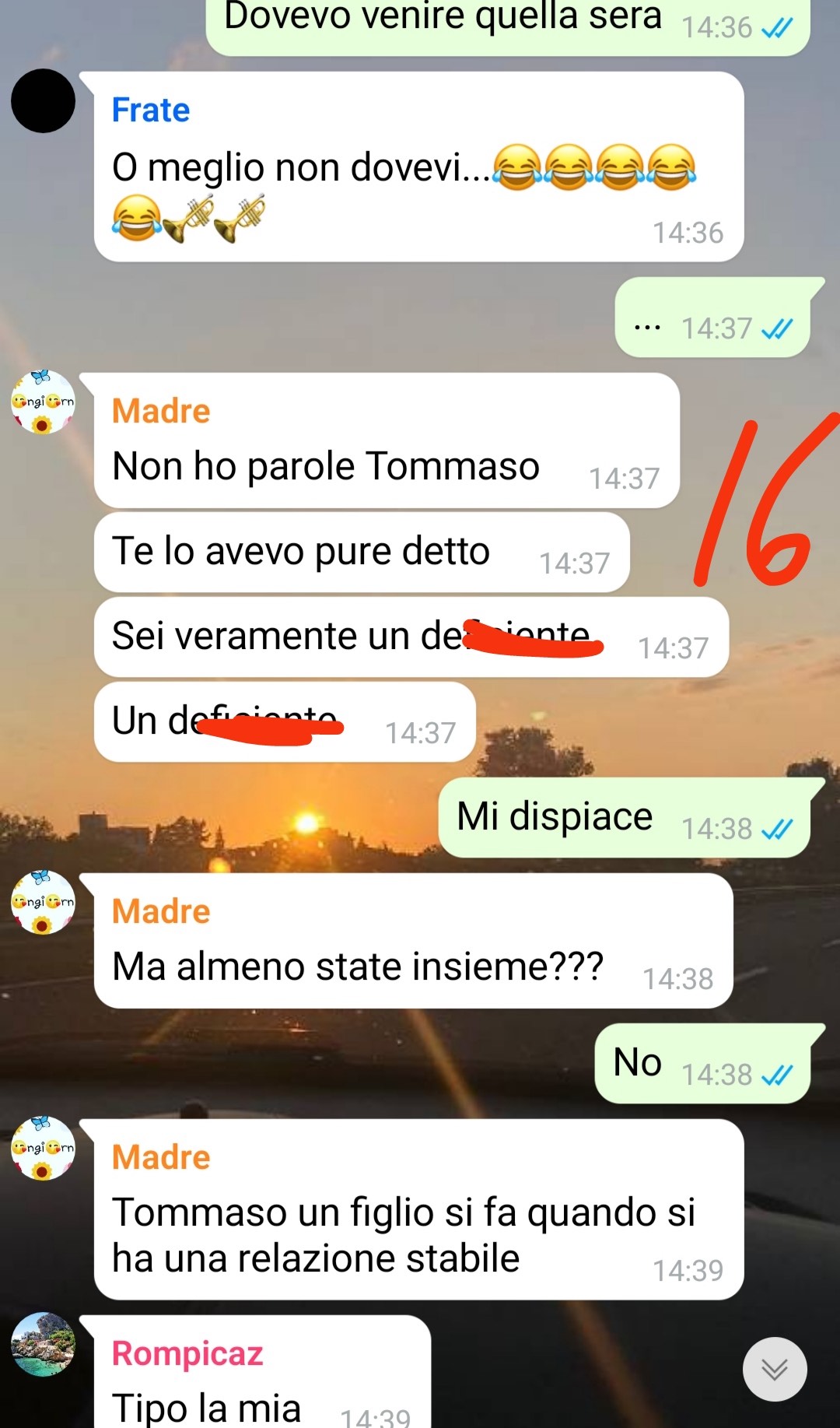Screen dimensions: 840x1428
Task: Select the "O meglio non dovevi..." message
Action: pos(418,167)
